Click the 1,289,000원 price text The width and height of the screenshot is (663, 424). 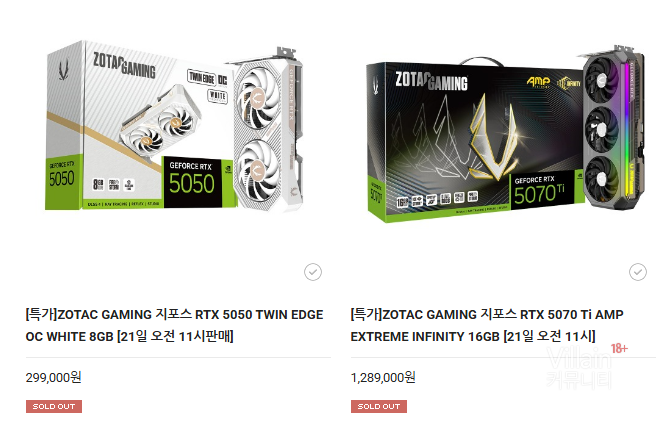coord(383,377)
